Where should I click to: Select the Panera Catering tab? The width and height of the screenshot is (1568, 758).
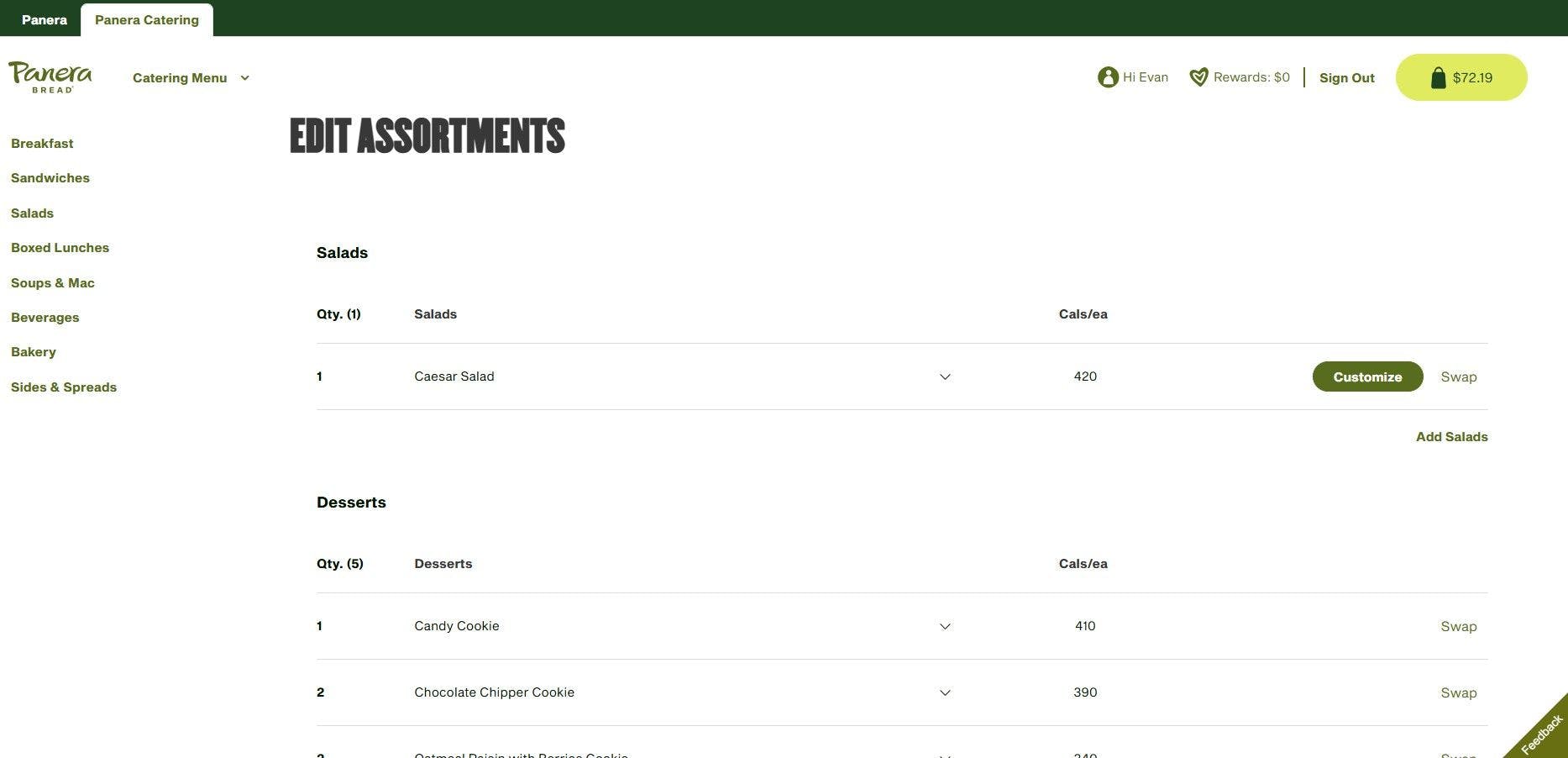tap(147, 19)
